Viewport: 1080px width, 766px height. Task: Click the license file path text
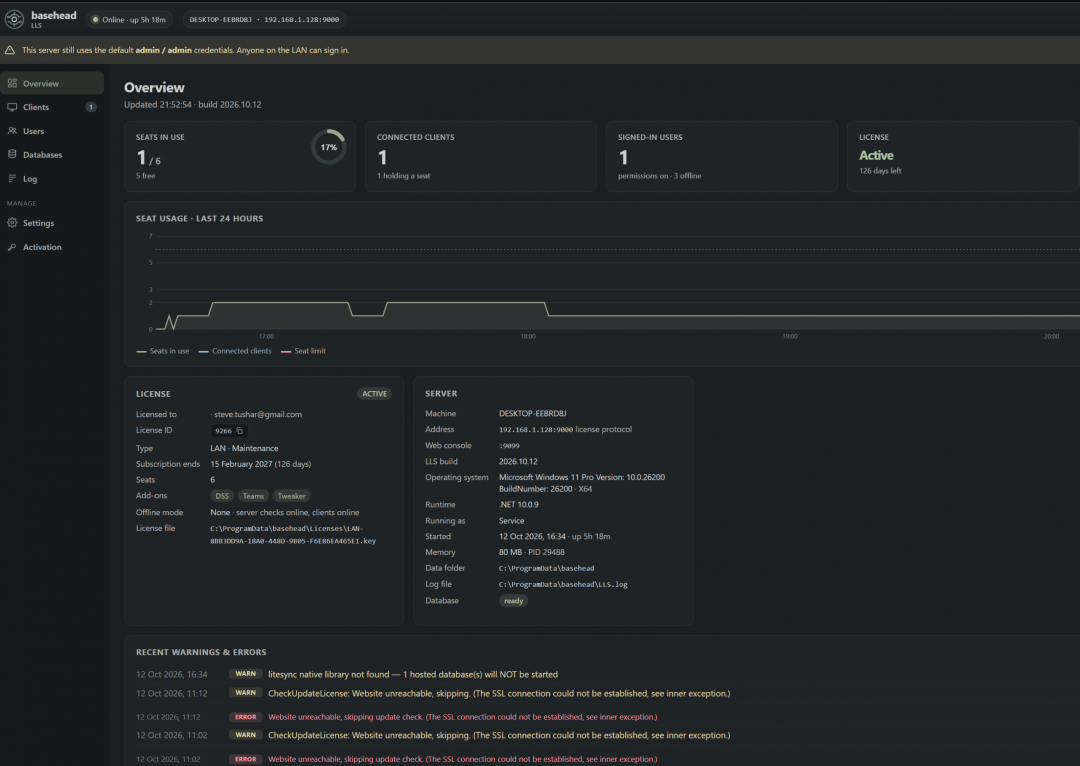tap(293, 535)
